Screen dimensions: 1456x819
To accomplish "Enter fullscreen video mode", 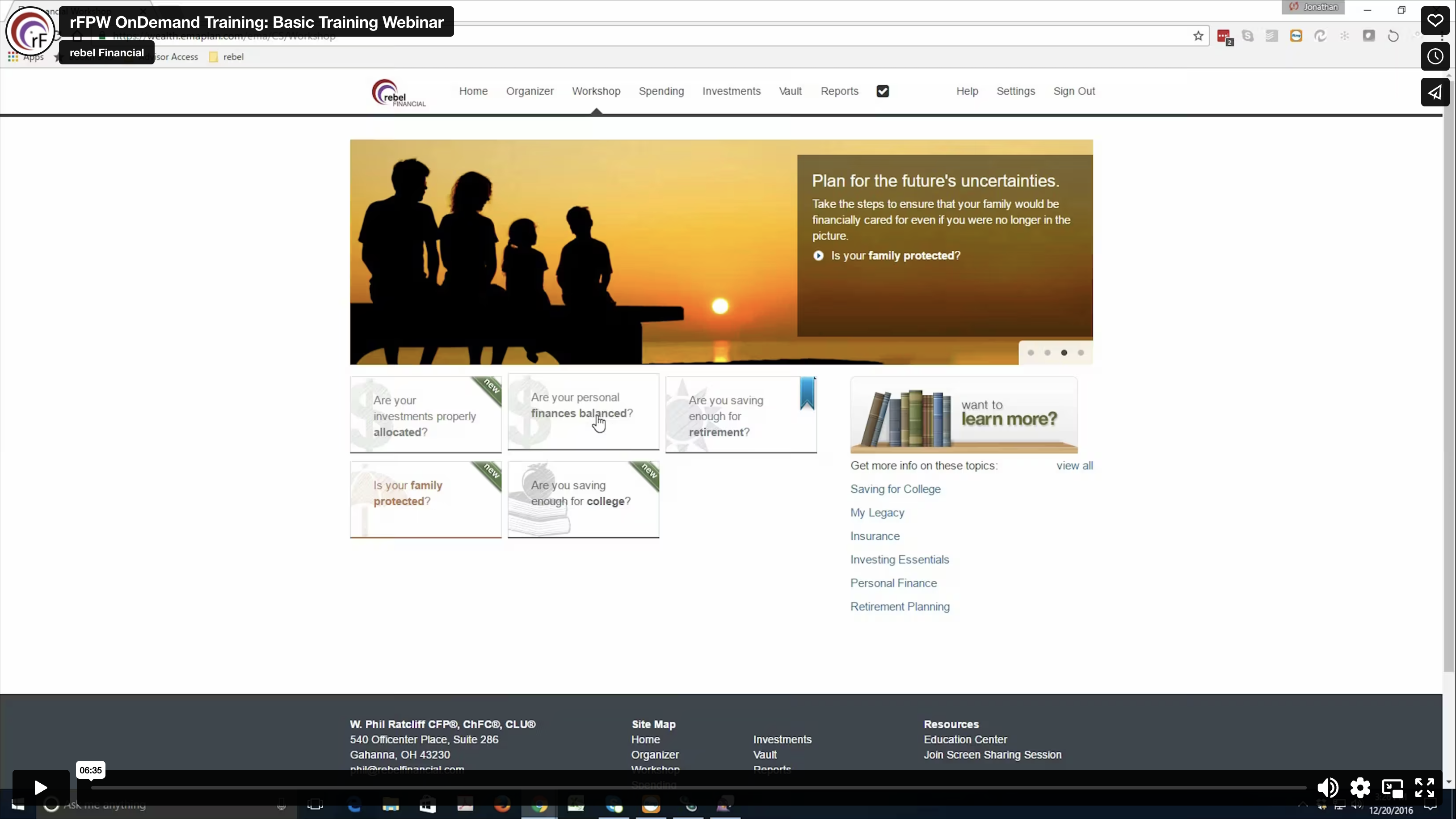I will coord(1424,787).
